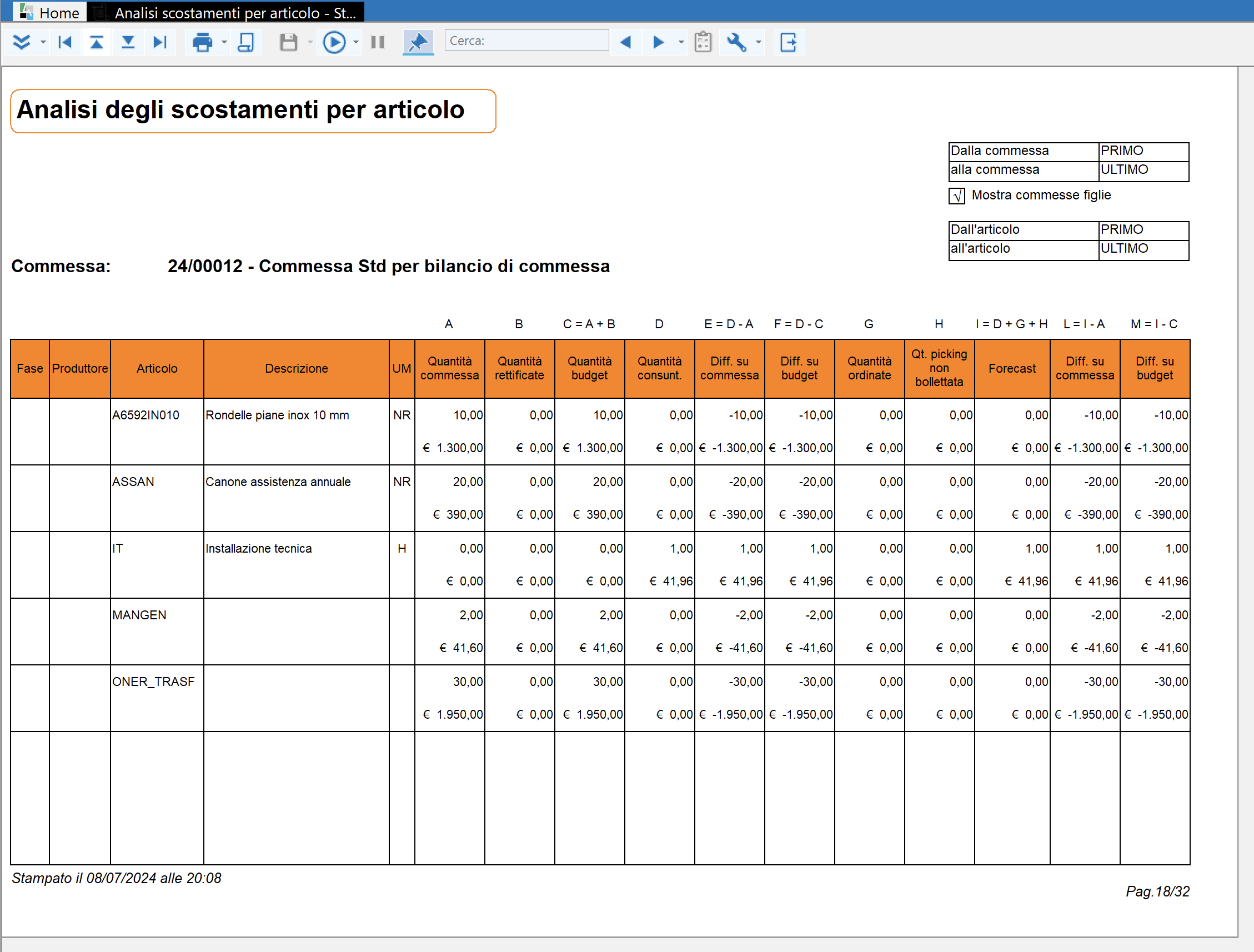This screenshot has height=952, width=1254.
Task: Go to the next page
Action: (128, 42)
